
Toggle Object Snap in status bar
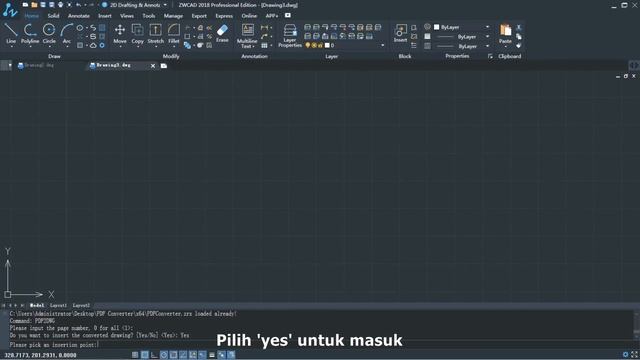coord(173,355)
